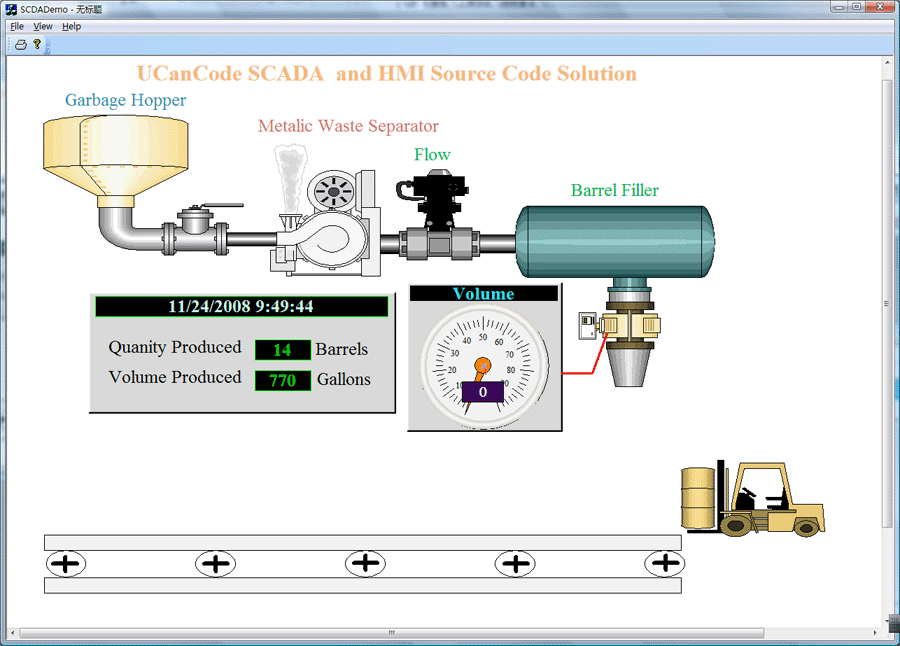The height and width of the screenshot is (646, 900).
Task: Click the date and time display bar
Action: [241, 307]
